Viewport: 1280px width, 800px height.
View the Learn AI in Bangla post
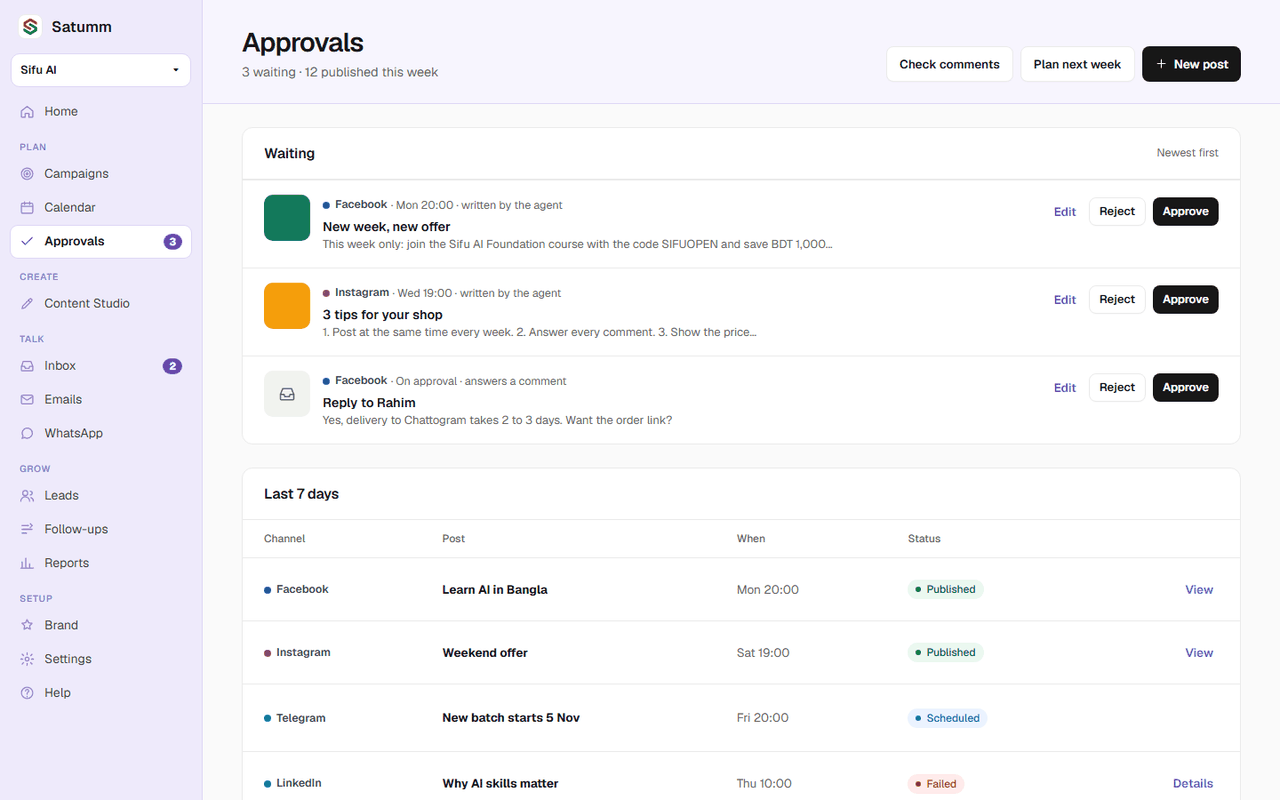tap(1199, 590)
